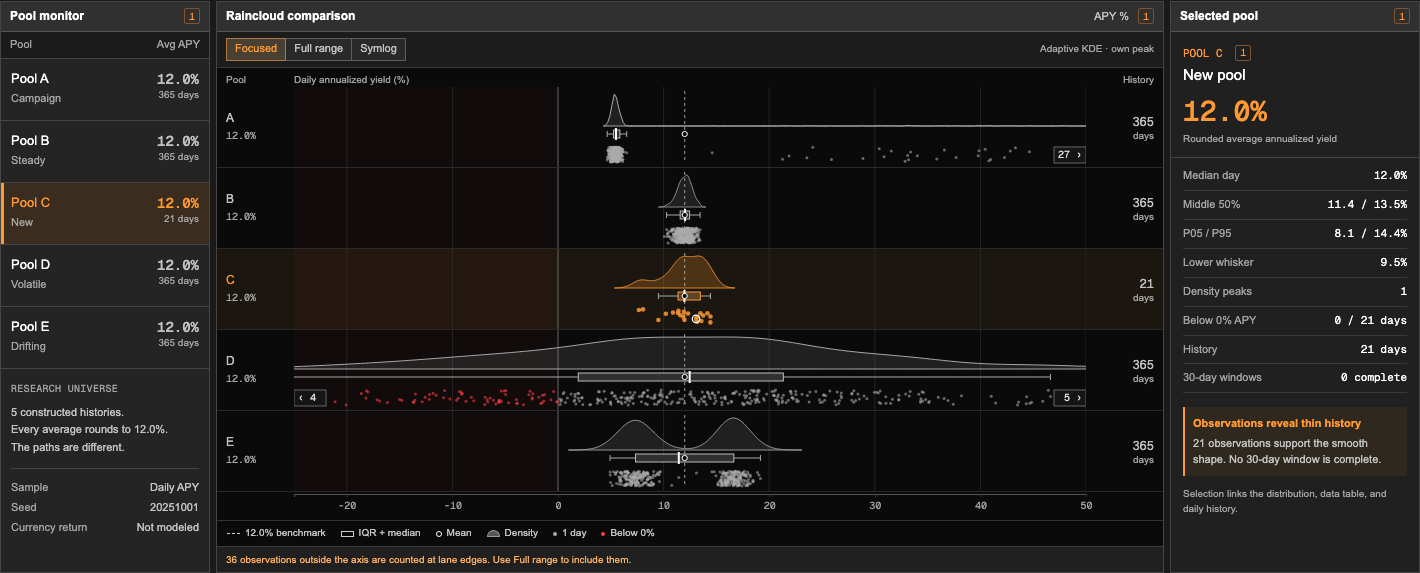1420x573 pixels.
Task: Click the Median day row
Action: [1294, 175]
